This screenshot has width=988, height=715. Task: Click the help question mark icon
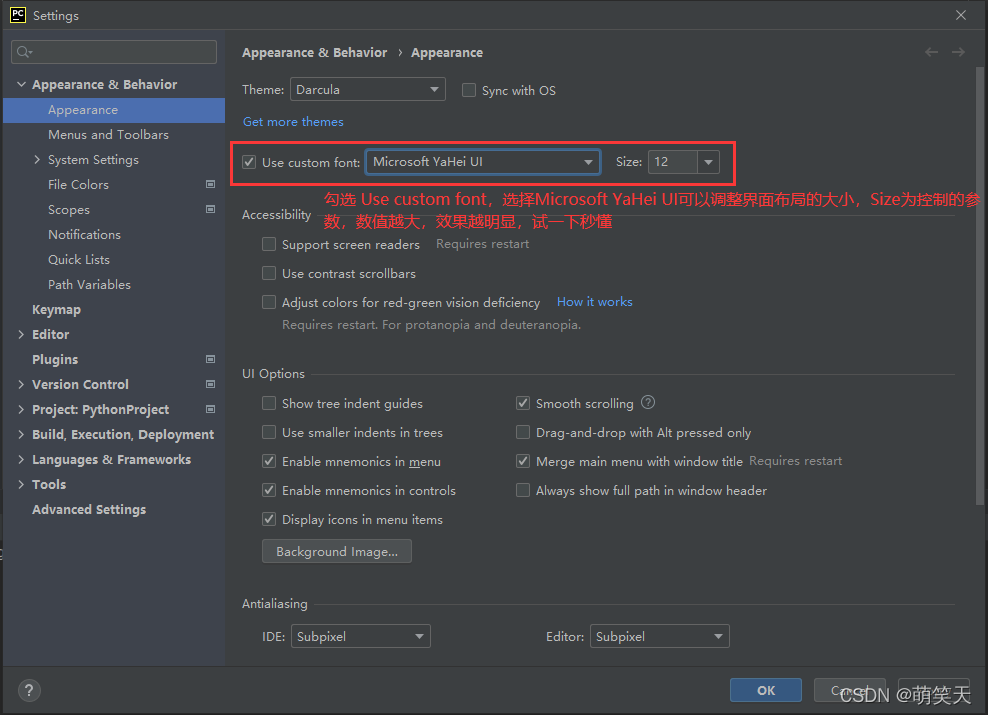point(29,690)
